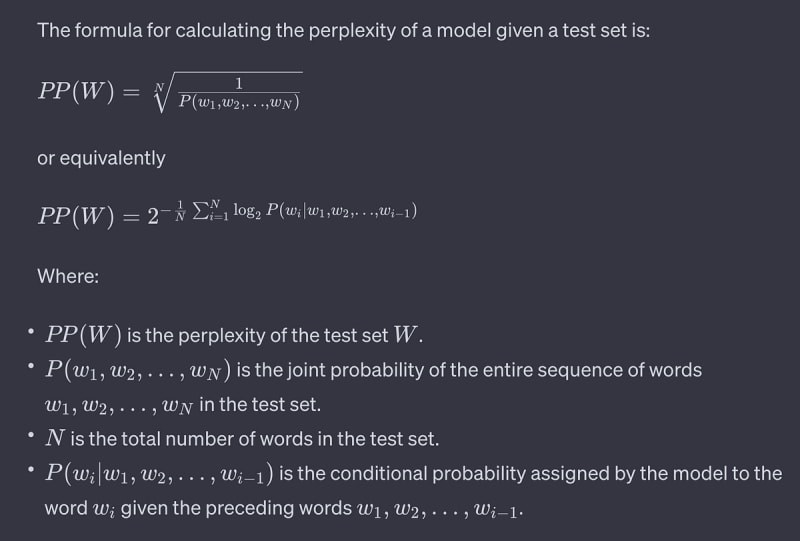Screen dimensions: 800x541
Task: Click the intro sentence about calculating perplexity
Action: (x=343, y=30)
